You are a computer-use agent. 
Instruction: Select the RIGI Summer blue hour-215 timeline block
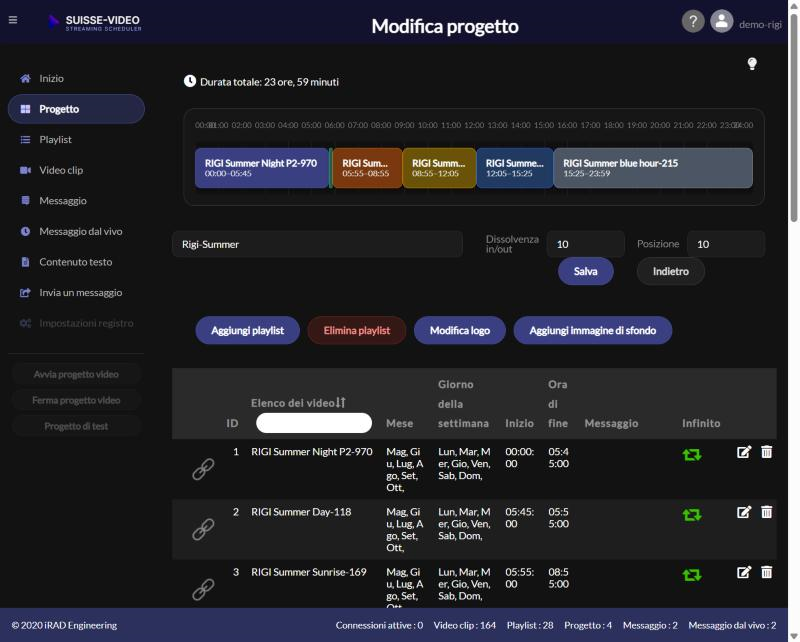(x=653, y=168)
